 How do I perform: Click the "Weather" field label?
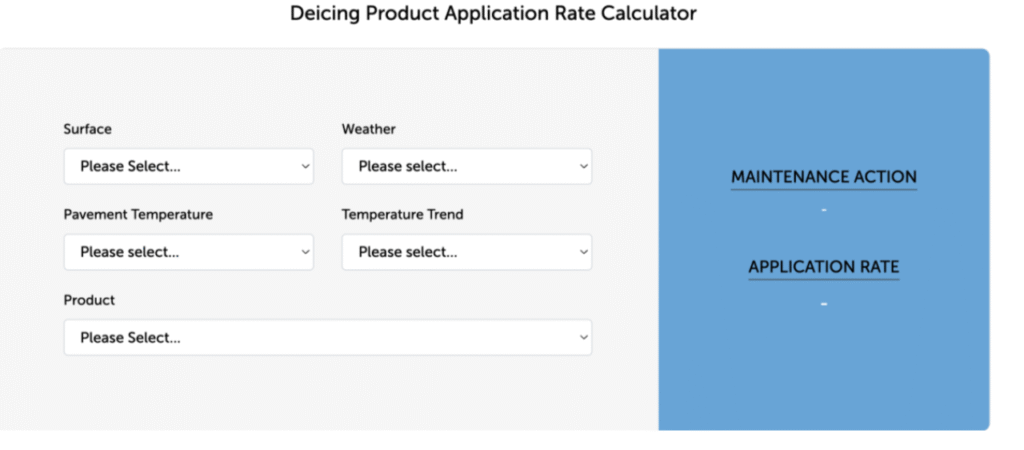pos(369,129)
